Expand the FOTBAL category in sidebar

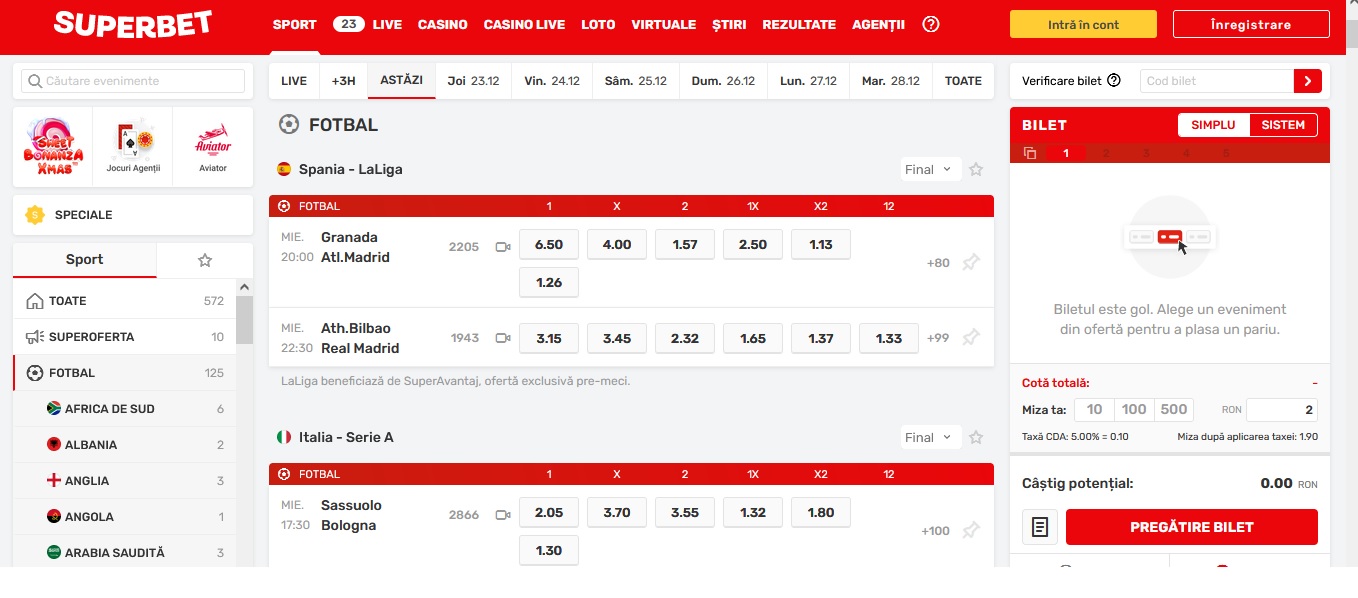125,373
